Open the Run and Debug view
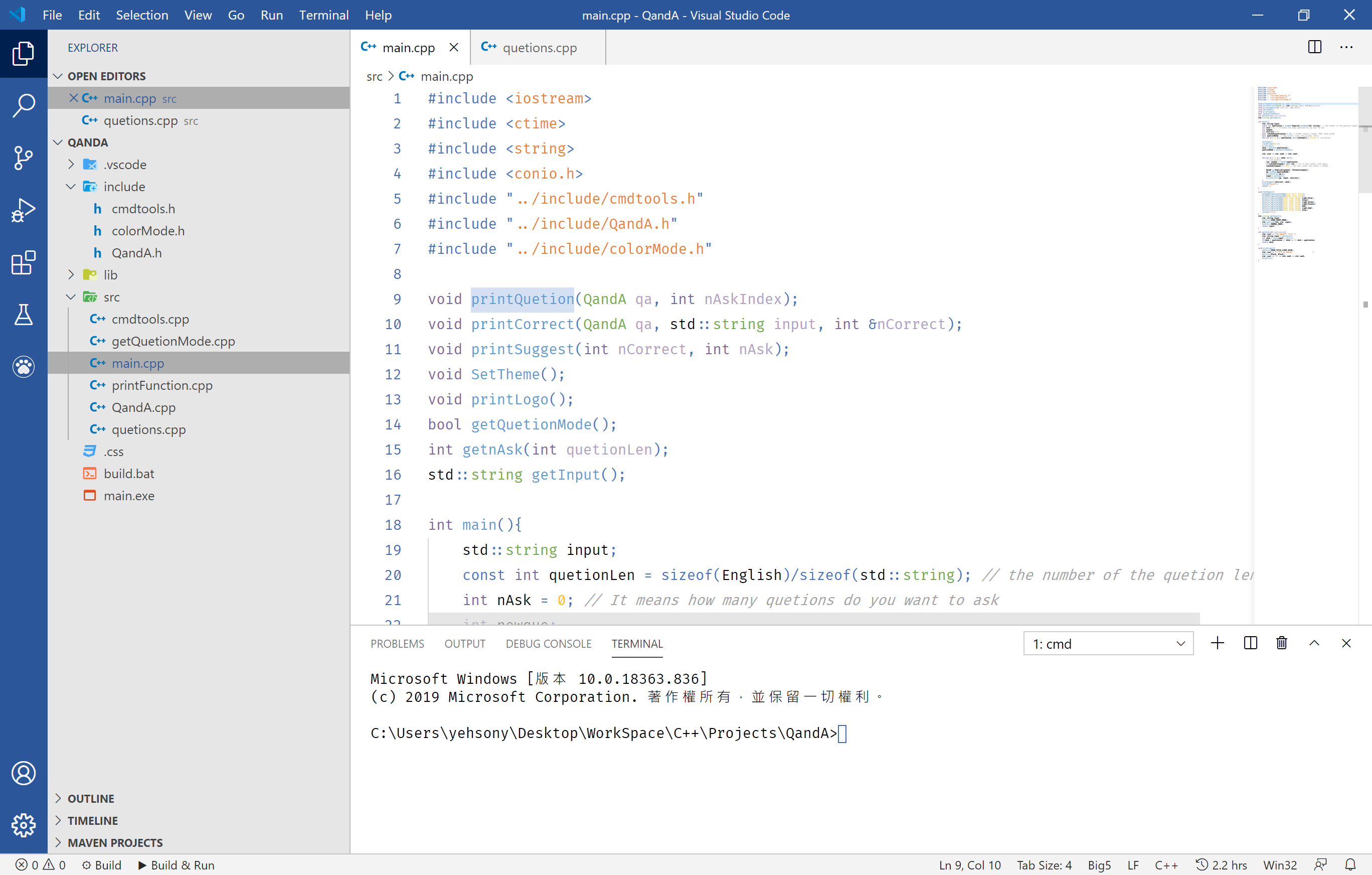This screenshot has height=875, width=1372. [24, 210]
